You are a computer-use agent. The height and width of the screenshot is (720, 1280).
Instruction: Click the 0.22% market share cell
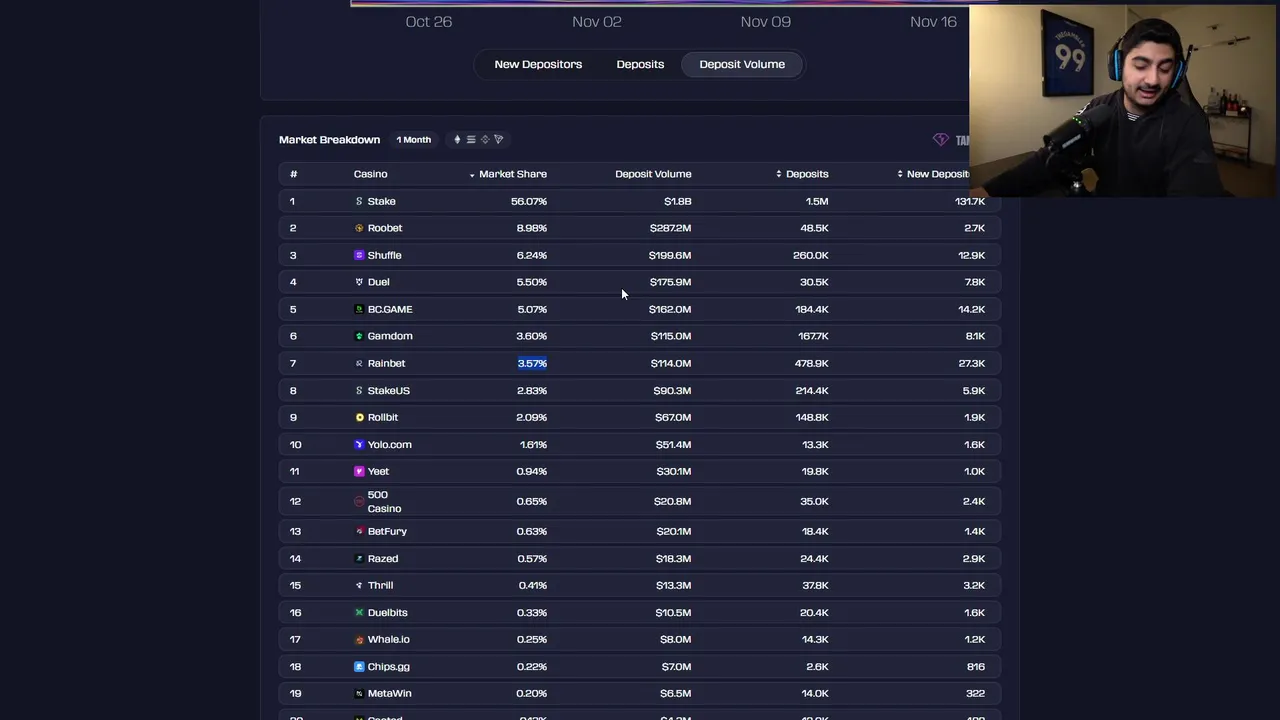[532, 666]
